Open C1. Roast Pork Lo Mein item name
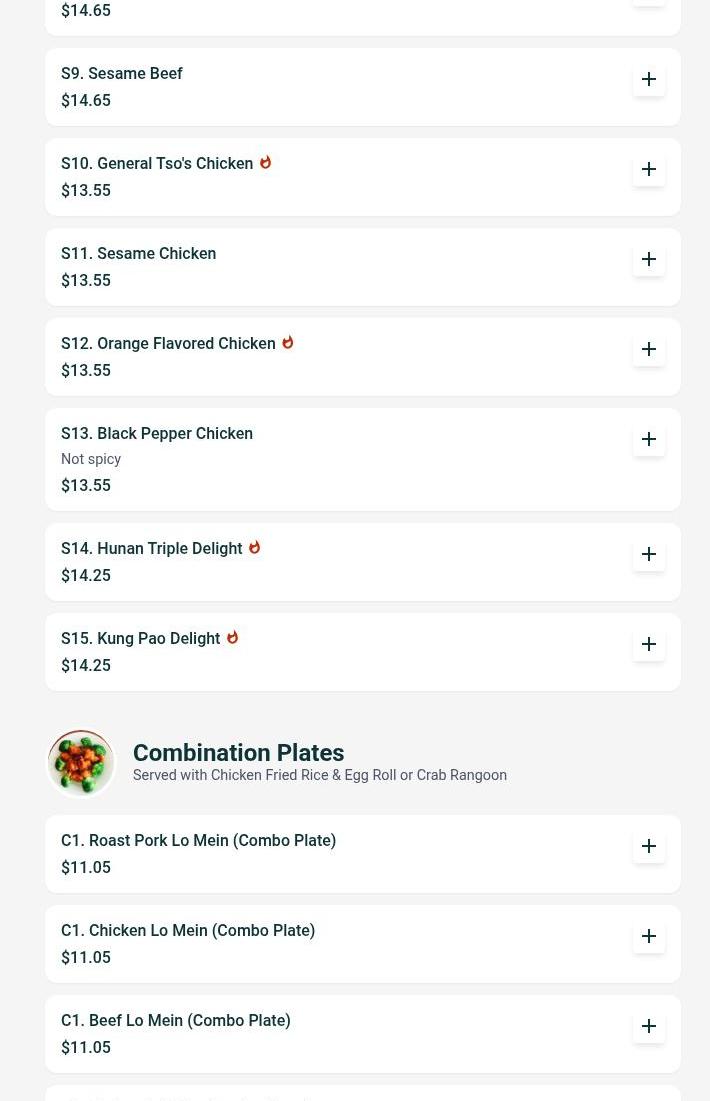Viewport: 710px width, 1101px height. 199,840
